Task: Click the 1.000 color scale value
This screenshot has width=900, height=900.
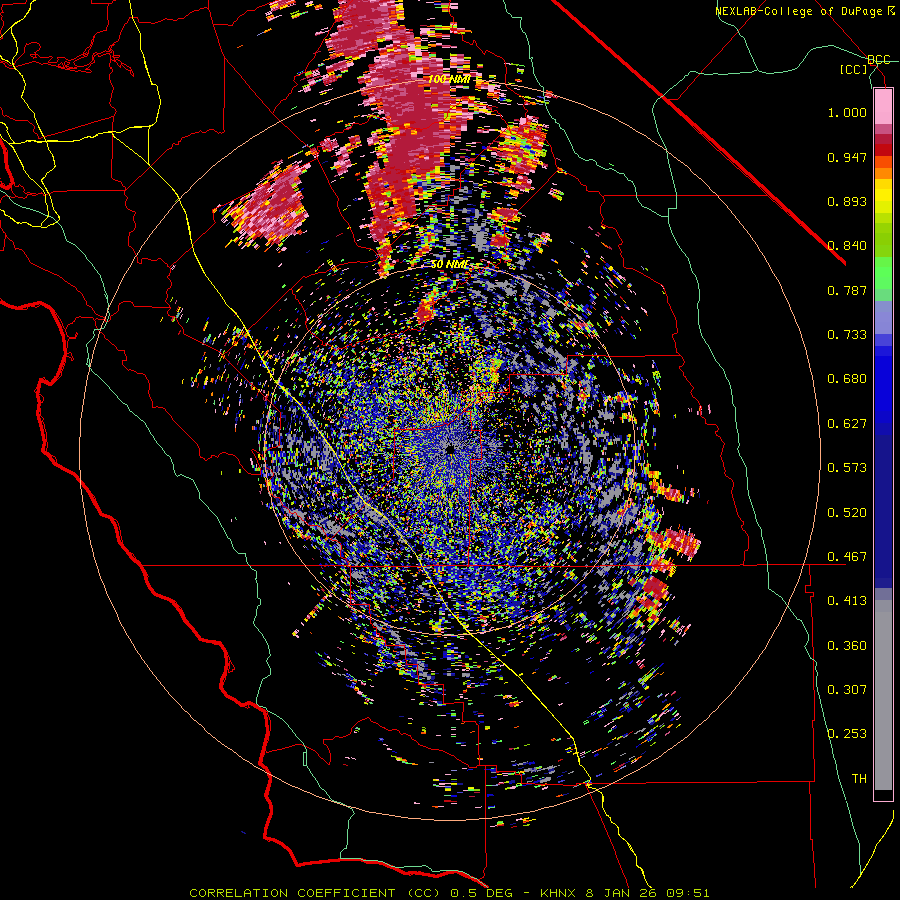Action: (x=847, y=112)
